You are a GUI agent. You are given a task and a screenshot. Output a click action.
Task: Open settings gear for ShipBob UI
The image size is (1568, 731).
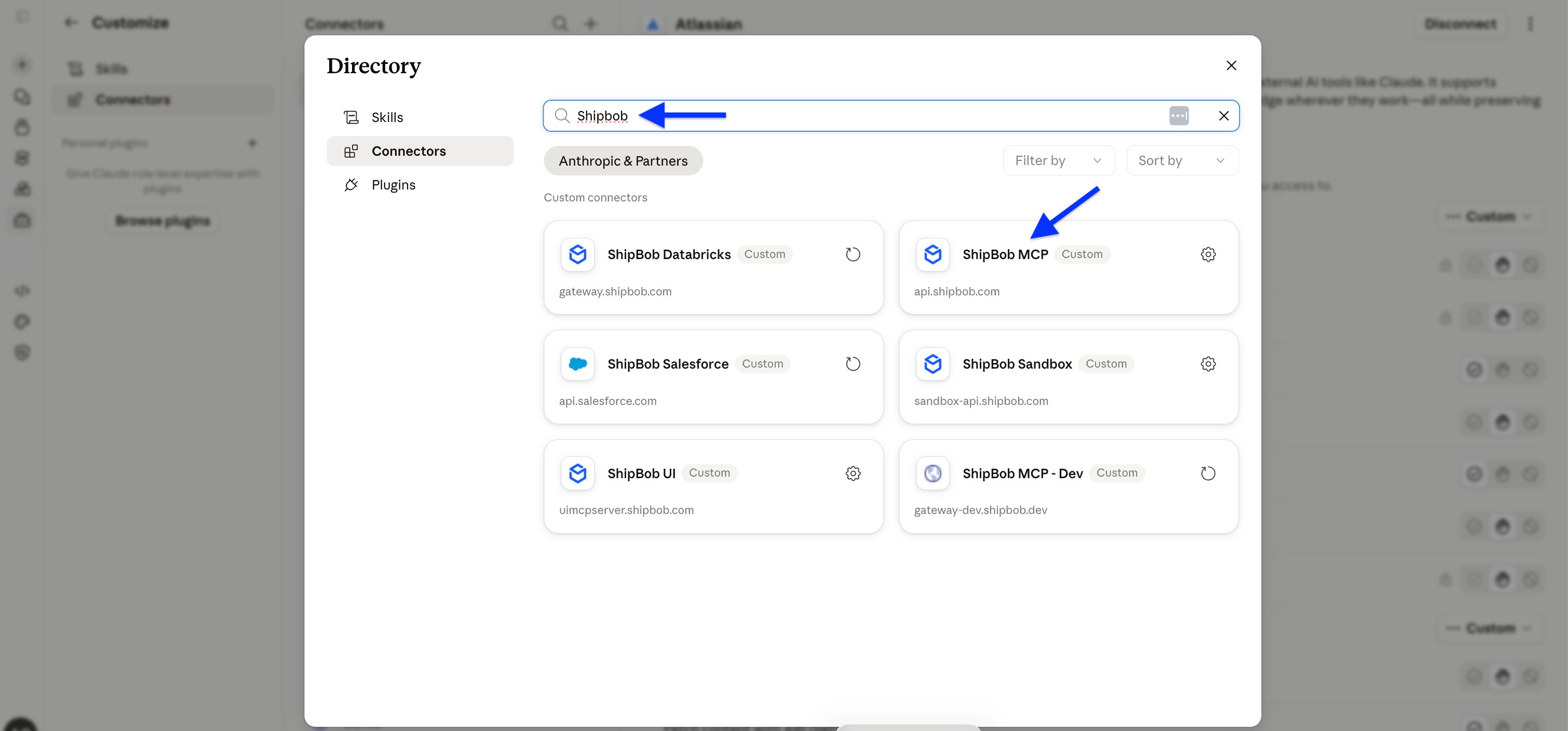pos(853,473)
